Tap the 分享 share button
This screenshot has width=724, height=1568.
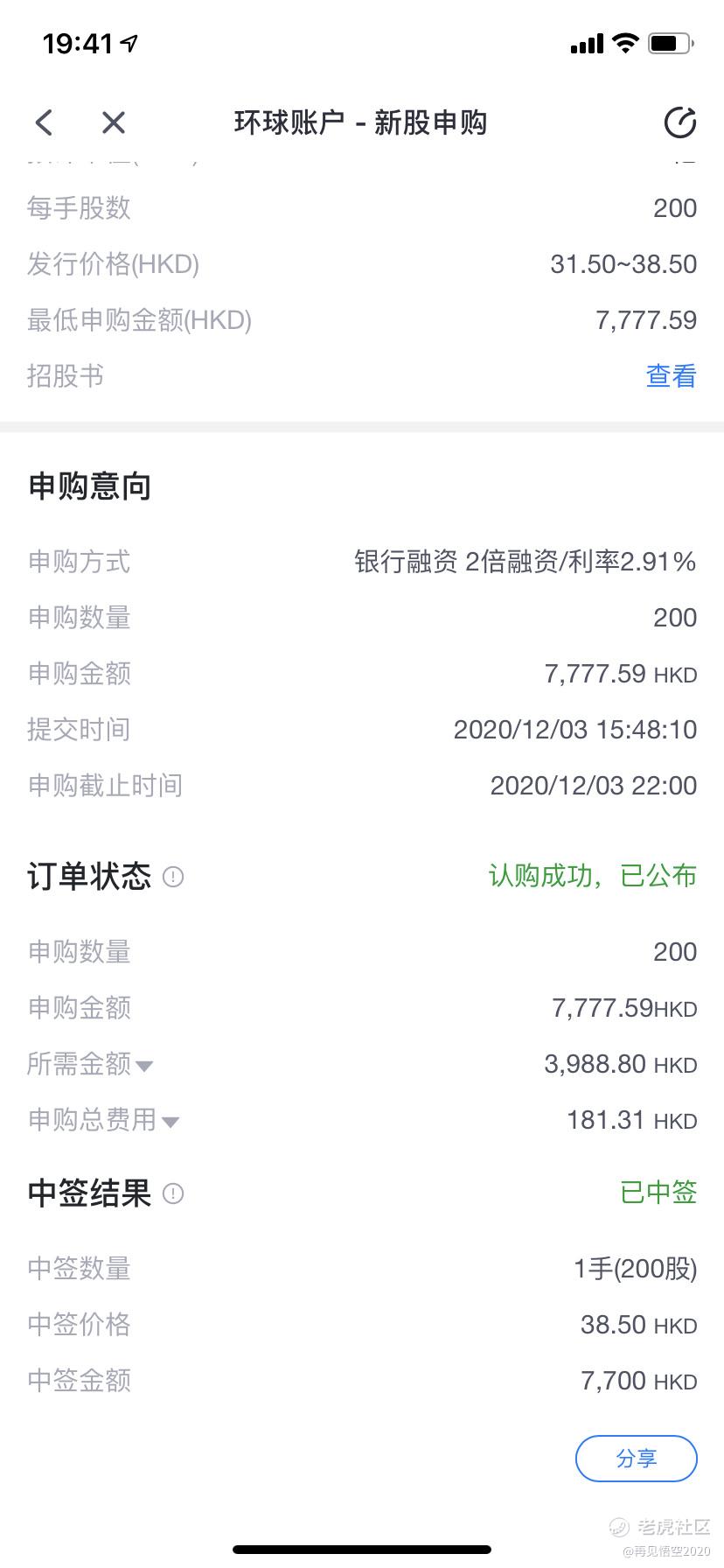(637, 1459)
